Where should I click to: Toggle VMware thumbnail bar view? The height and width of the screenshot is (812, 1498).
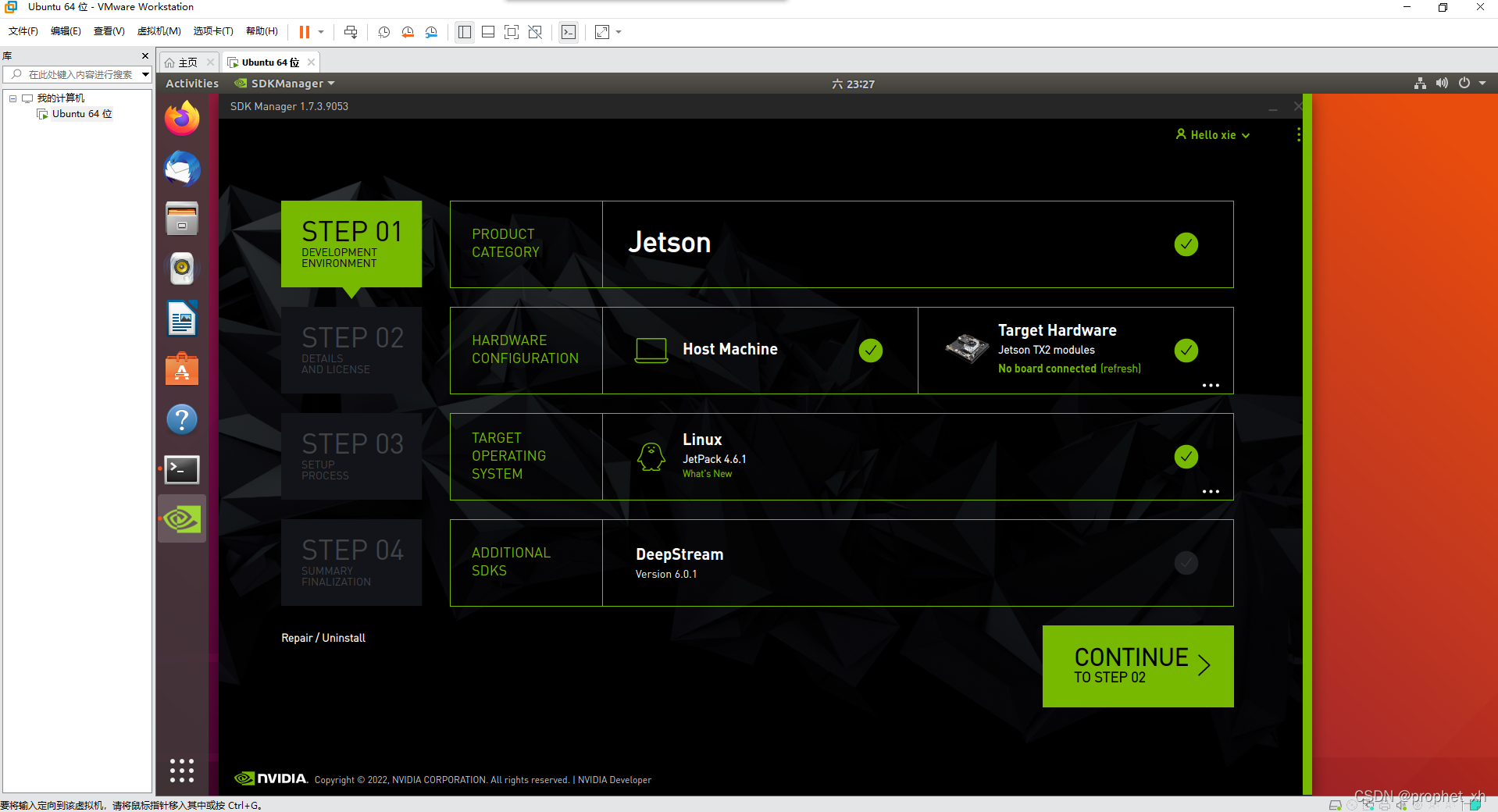488,32
